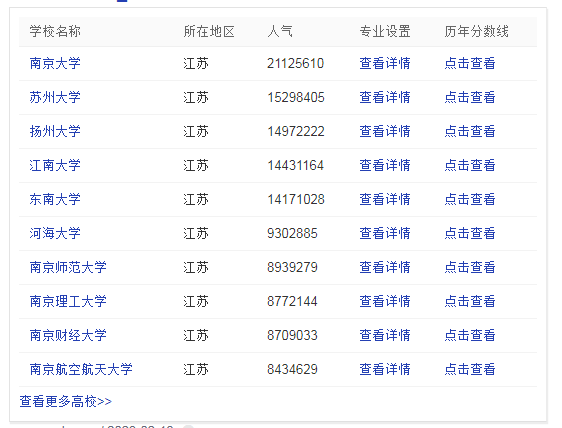Select popularity value 14171028
The height and width of the screenshot is (428, 562).
tap(296, 199)
